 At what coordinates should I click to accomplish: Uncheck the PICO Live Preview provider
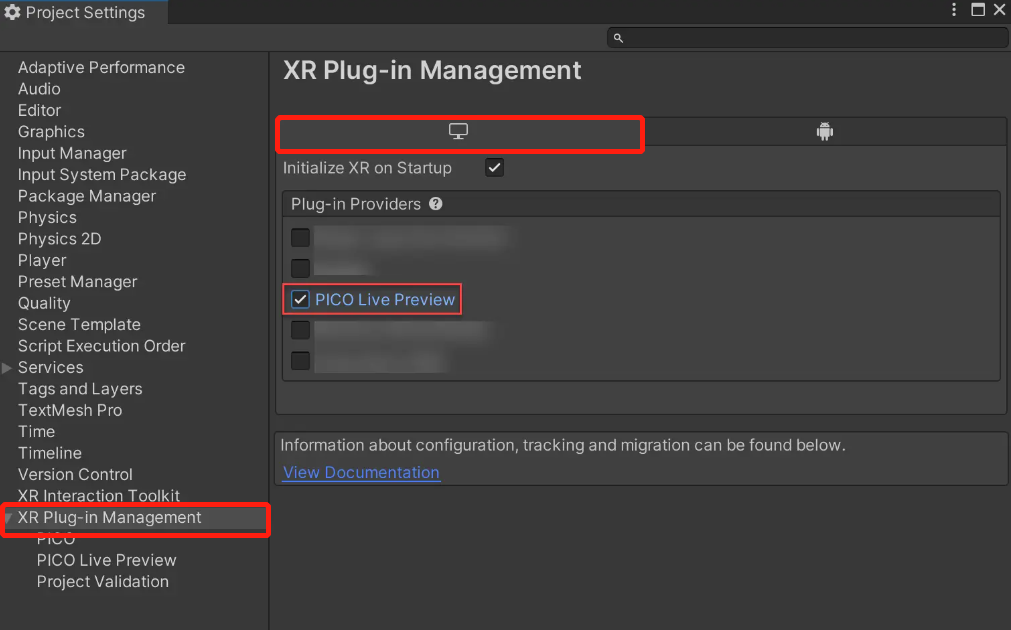pos(300,299)
